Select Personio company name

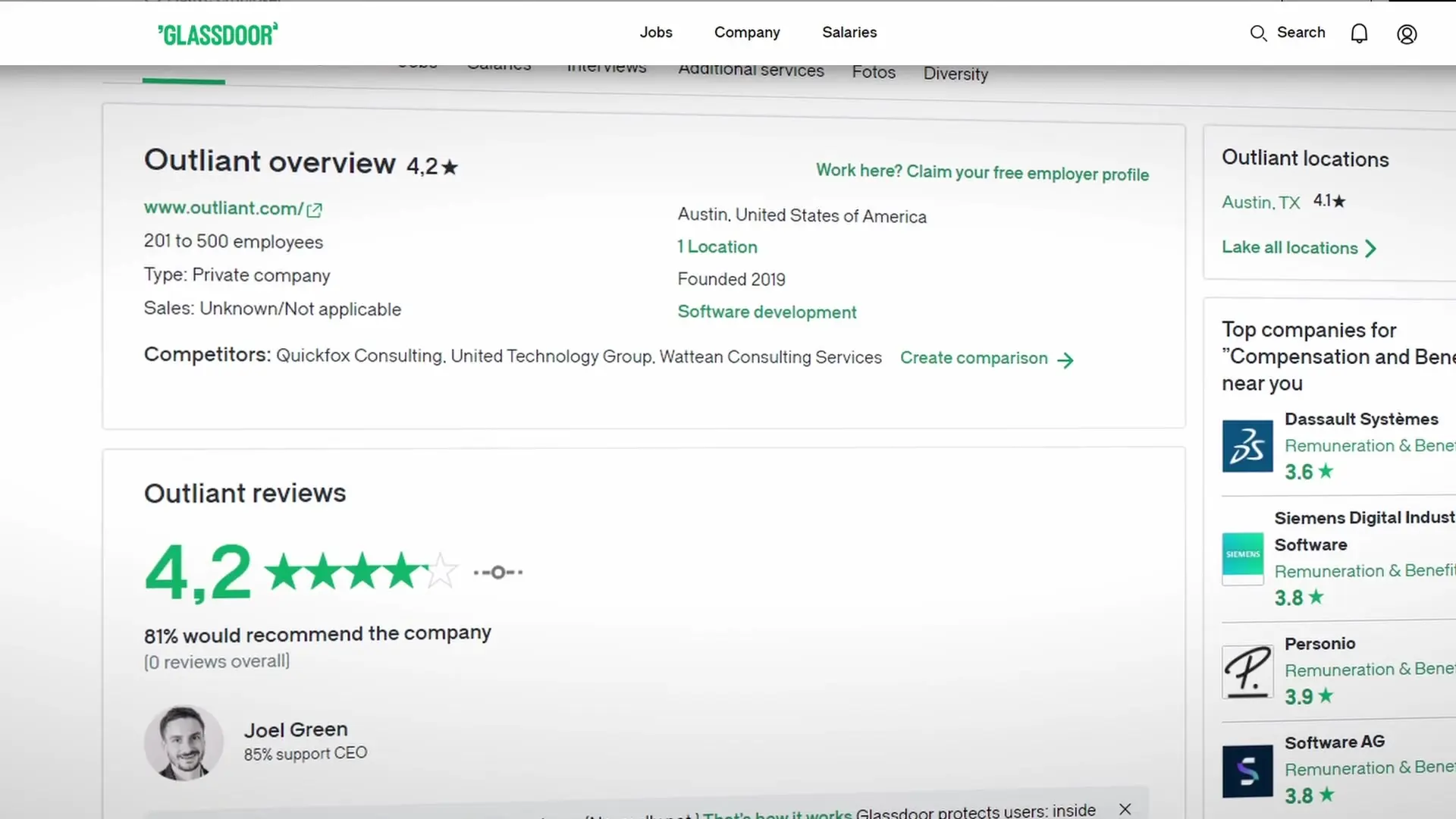tap(1319, 644)
